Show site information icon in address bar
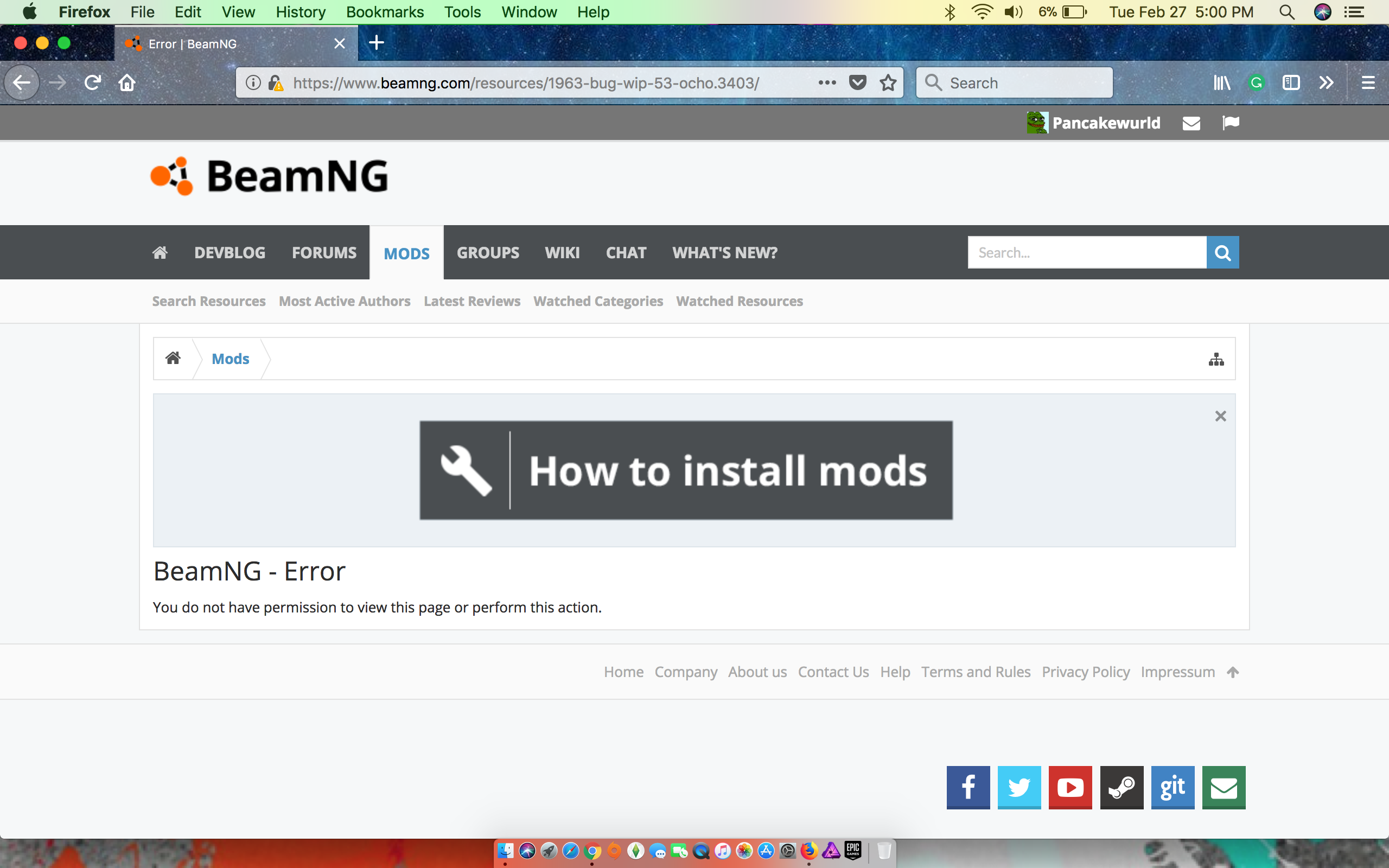 [x=253, y=82]
